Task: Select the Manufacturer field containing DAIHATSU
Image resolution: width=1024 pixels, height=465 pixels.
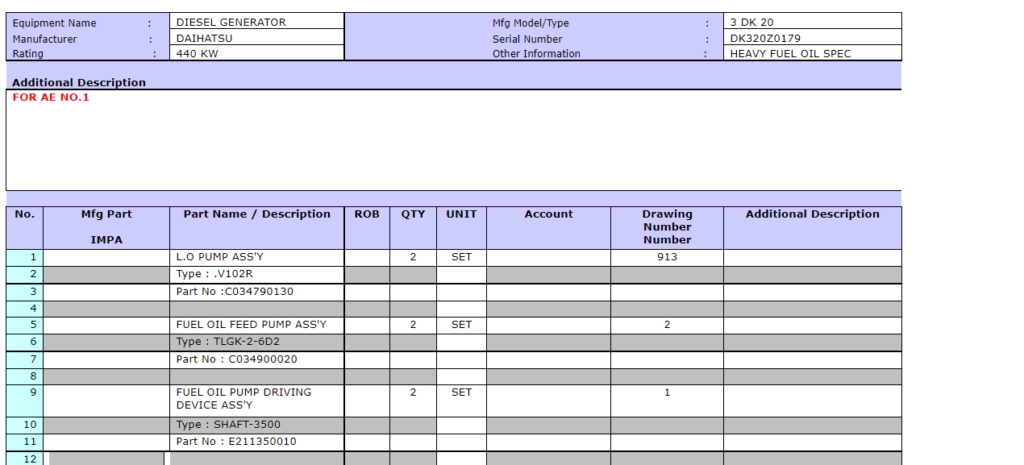Action: pyautogui.click(x=256, y=38)
